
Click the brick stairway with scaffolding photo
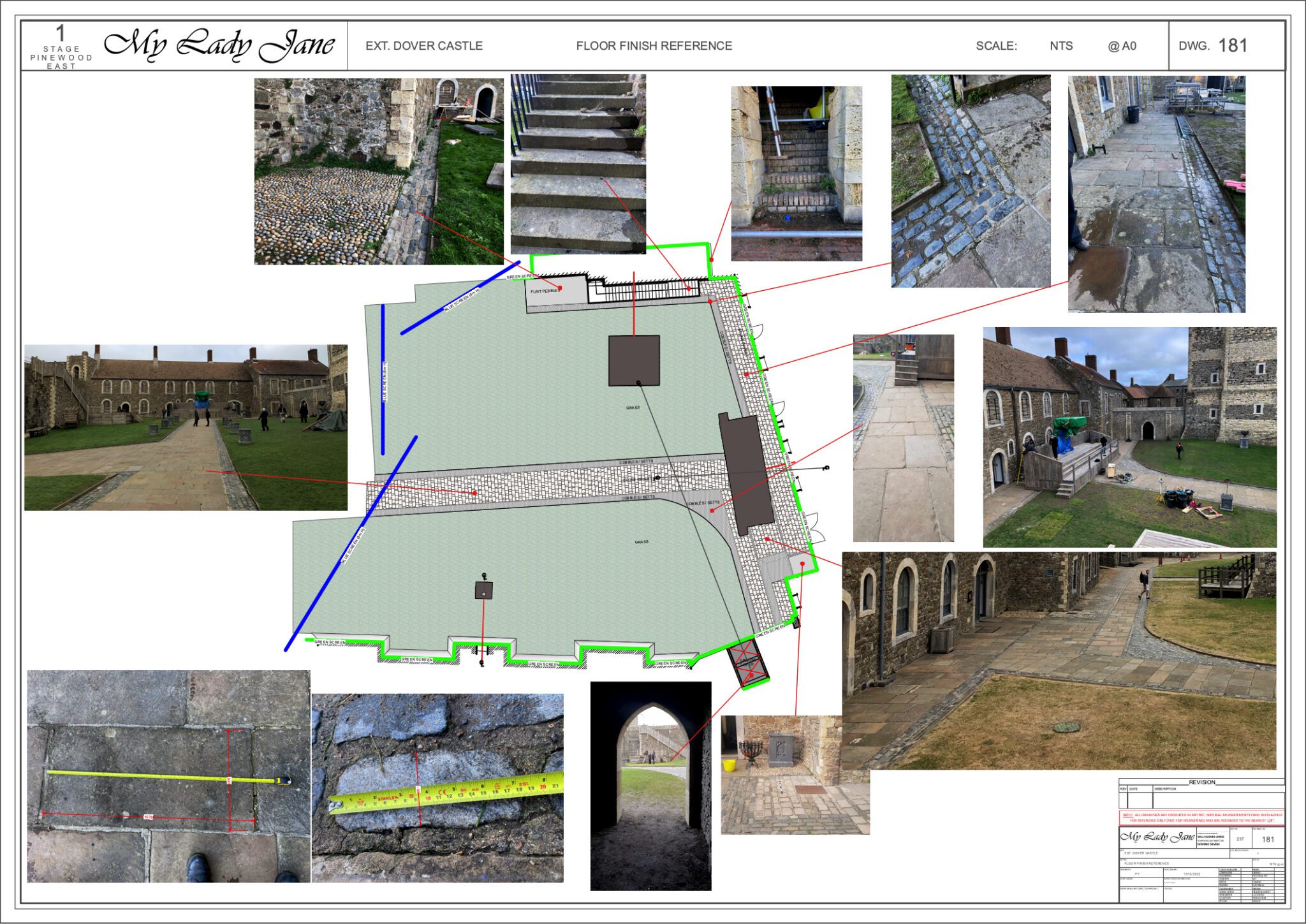[796, 173]
